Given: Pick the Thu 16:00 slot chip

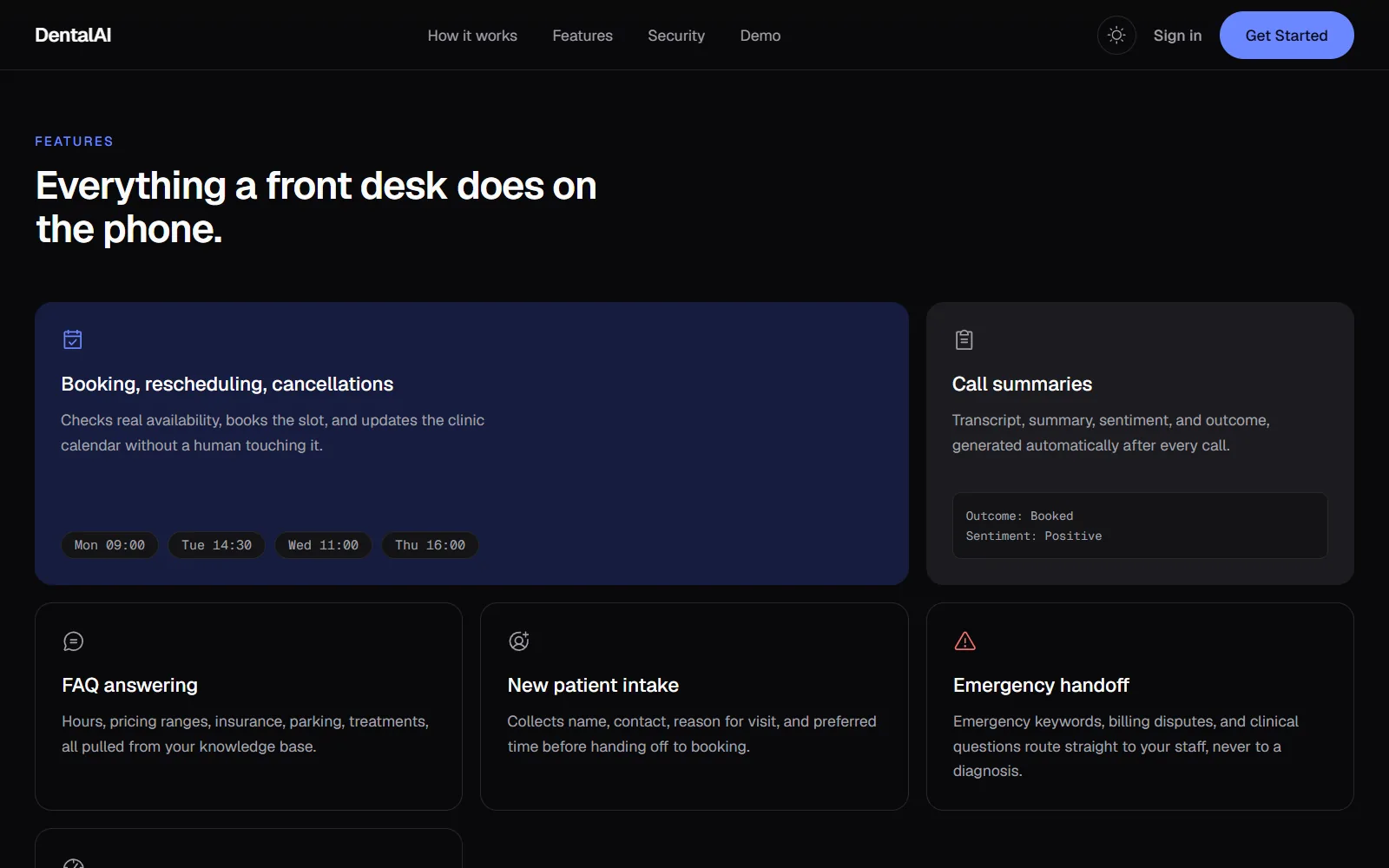Looking at the screenshot, I should tap(430, 545).
